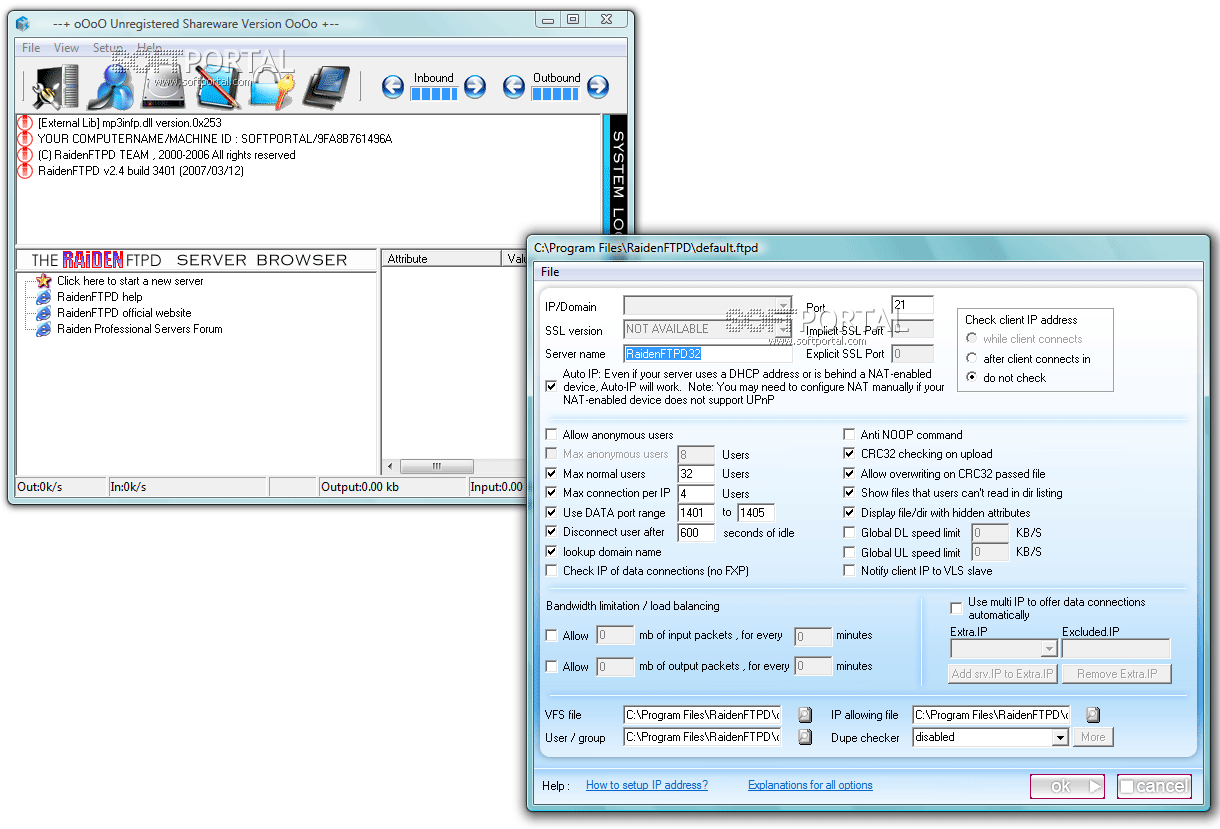Open the Help menu

pos(149,48)
